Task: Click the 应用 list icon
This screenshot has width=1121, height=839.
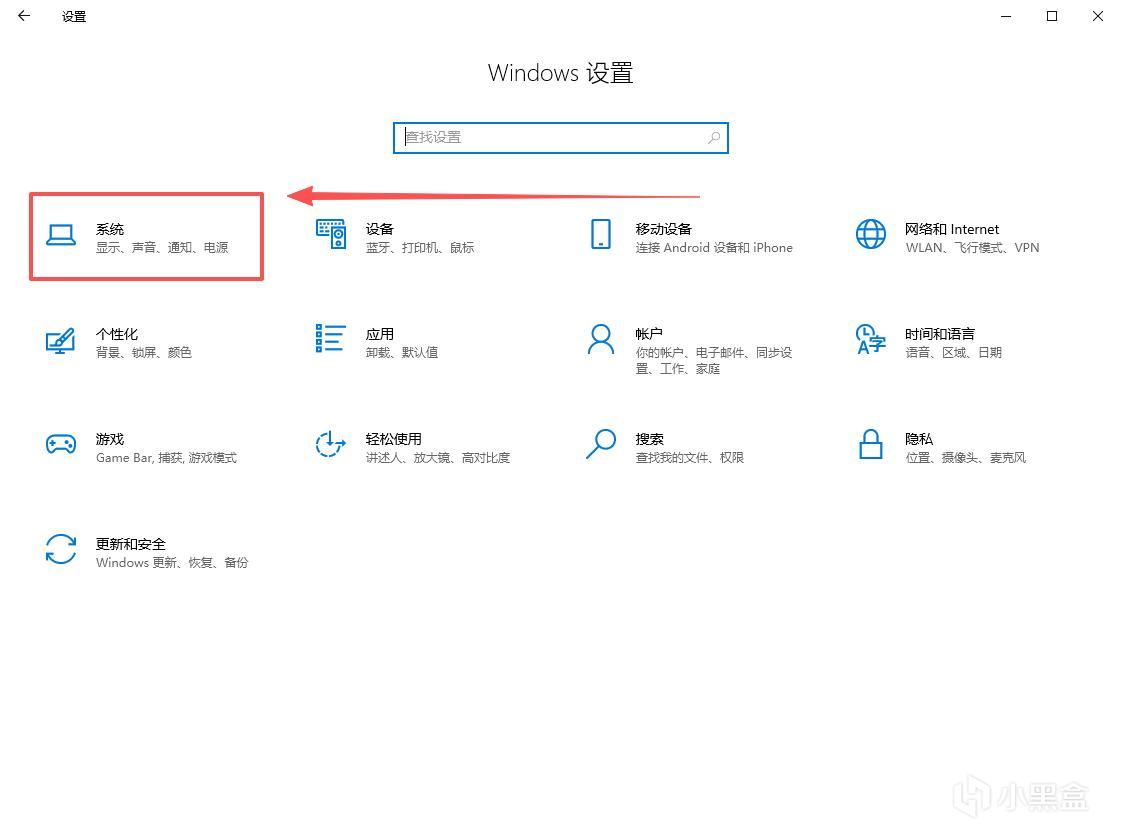Action: coord(330,339)
